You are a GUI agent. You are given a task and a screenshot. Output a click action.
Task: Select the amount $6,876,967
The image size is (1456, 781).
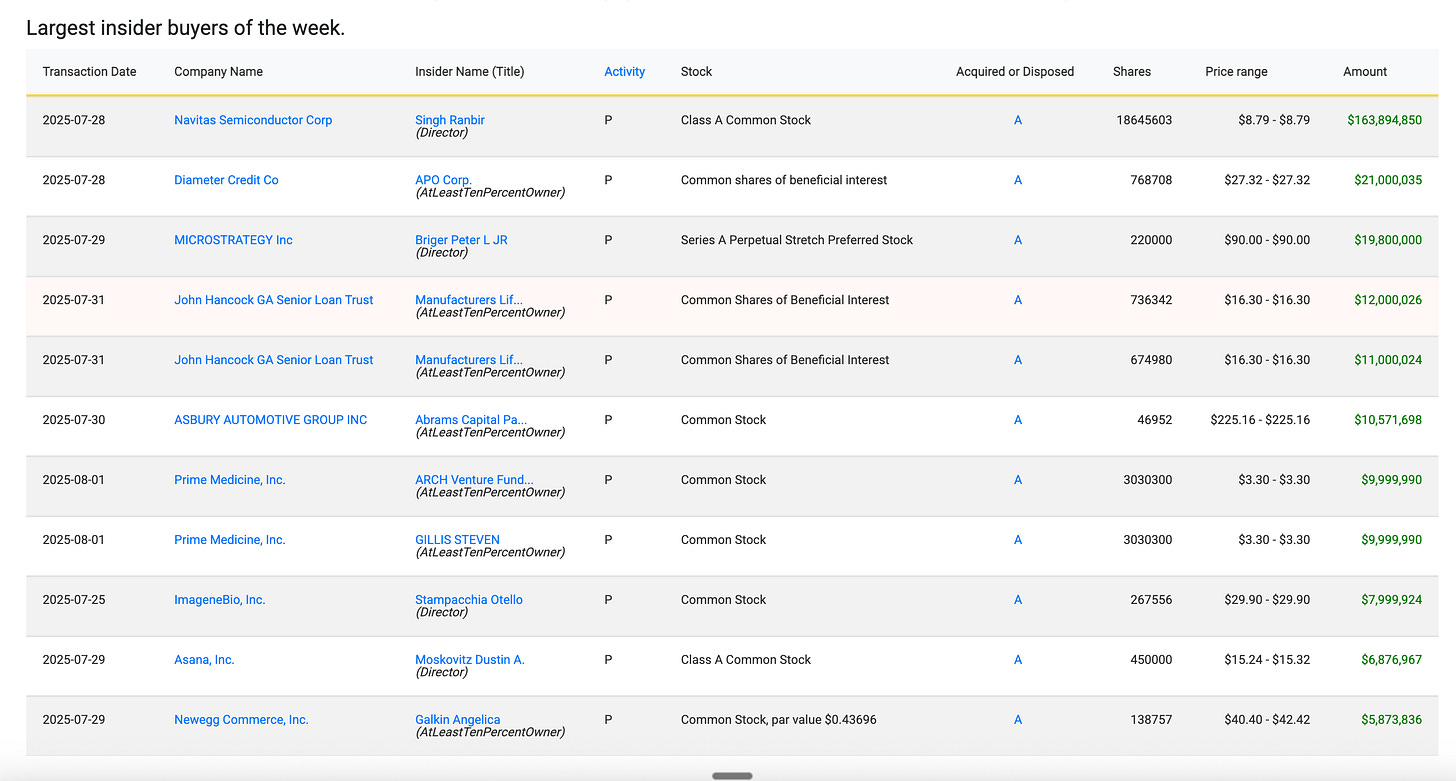(1391, 660)
